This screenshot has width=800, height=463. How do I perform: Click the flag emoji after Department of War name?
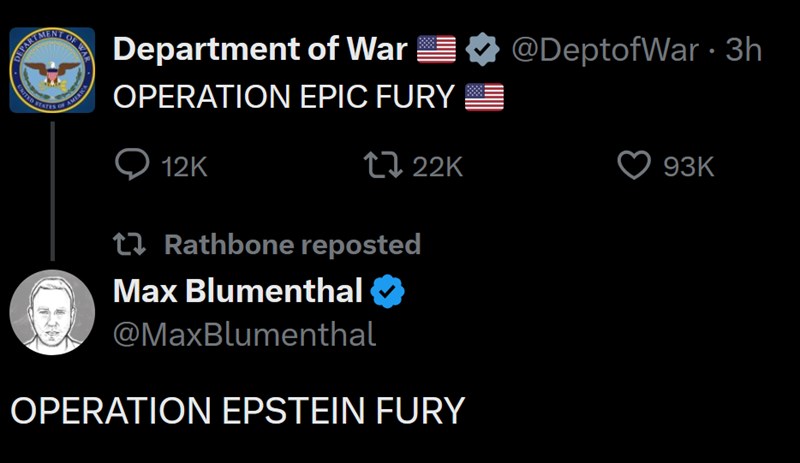pos(436,50)
